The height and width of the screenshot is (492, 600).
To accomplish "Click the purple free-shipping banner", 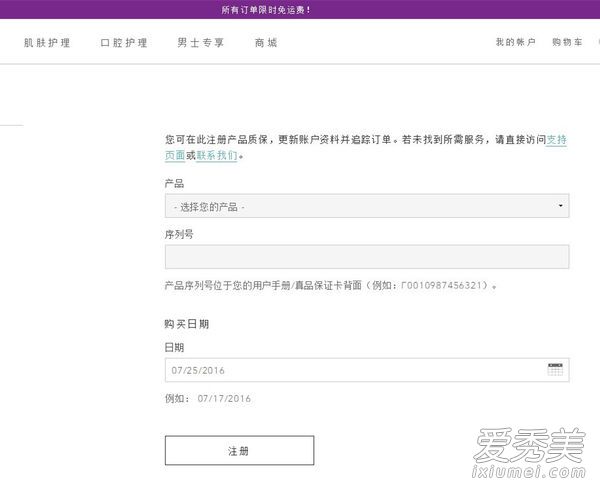I will click(300, 9).
